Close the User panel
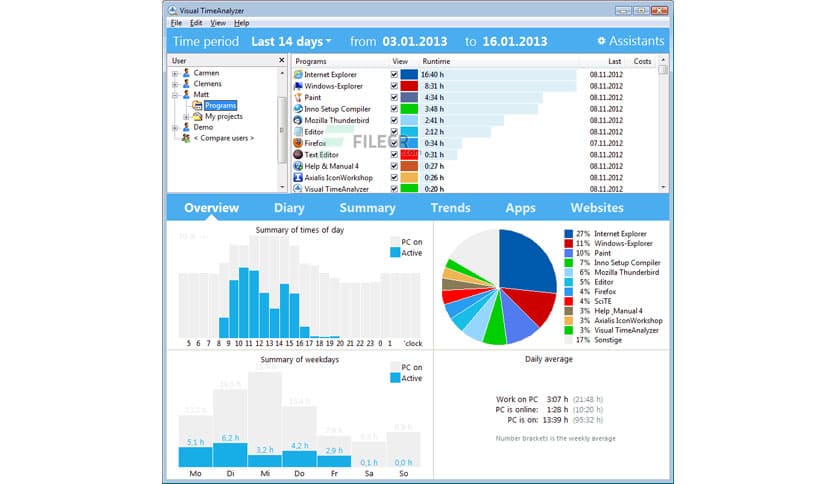Image resolution: width=836 pixels, height=484 pixels. click(x=282, y=60)
